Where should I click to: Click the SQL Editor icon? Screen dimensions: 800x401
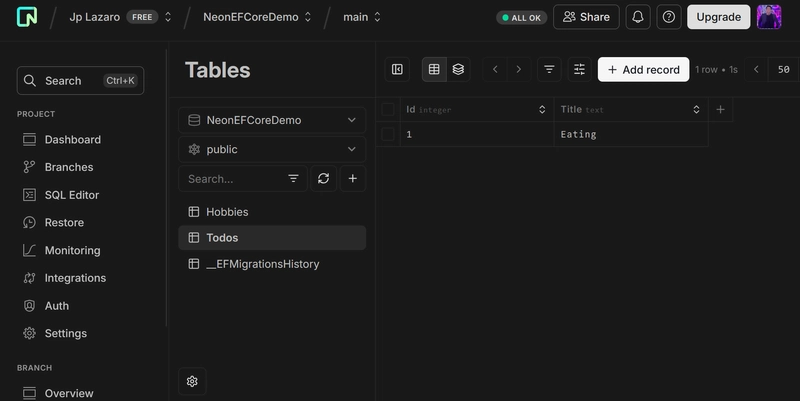[x=30, y=195]
